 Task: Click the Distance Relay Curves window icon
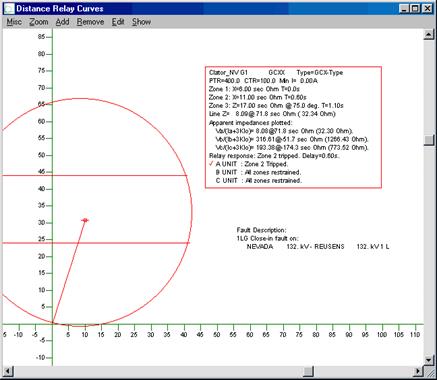click(x=9, y=8)
